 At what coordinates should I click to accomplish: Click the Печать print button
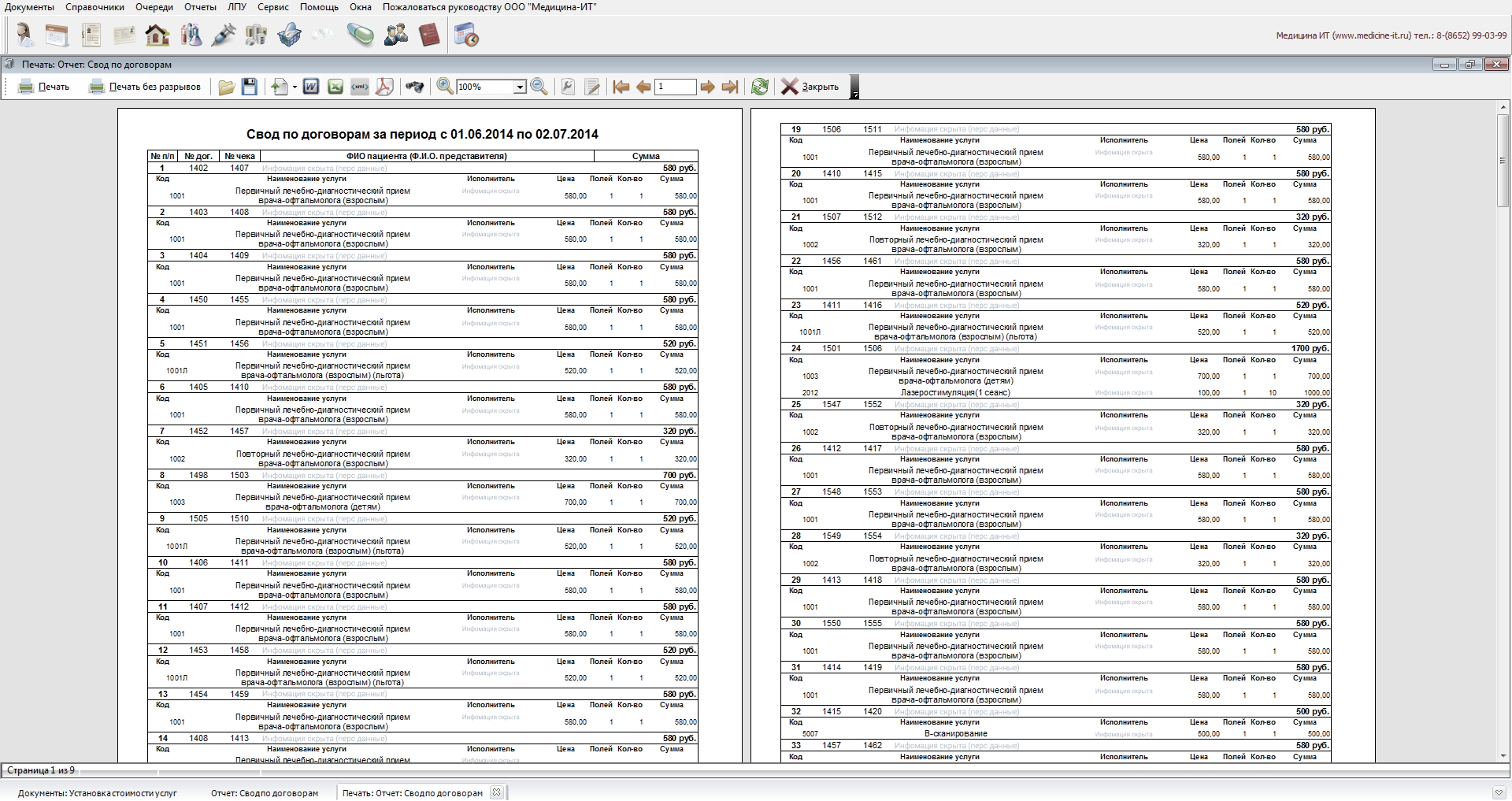point(44,87)
